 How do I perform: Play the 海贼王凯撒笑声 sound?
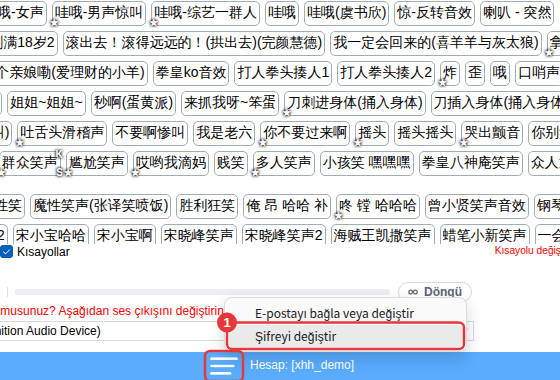point(382,234)
